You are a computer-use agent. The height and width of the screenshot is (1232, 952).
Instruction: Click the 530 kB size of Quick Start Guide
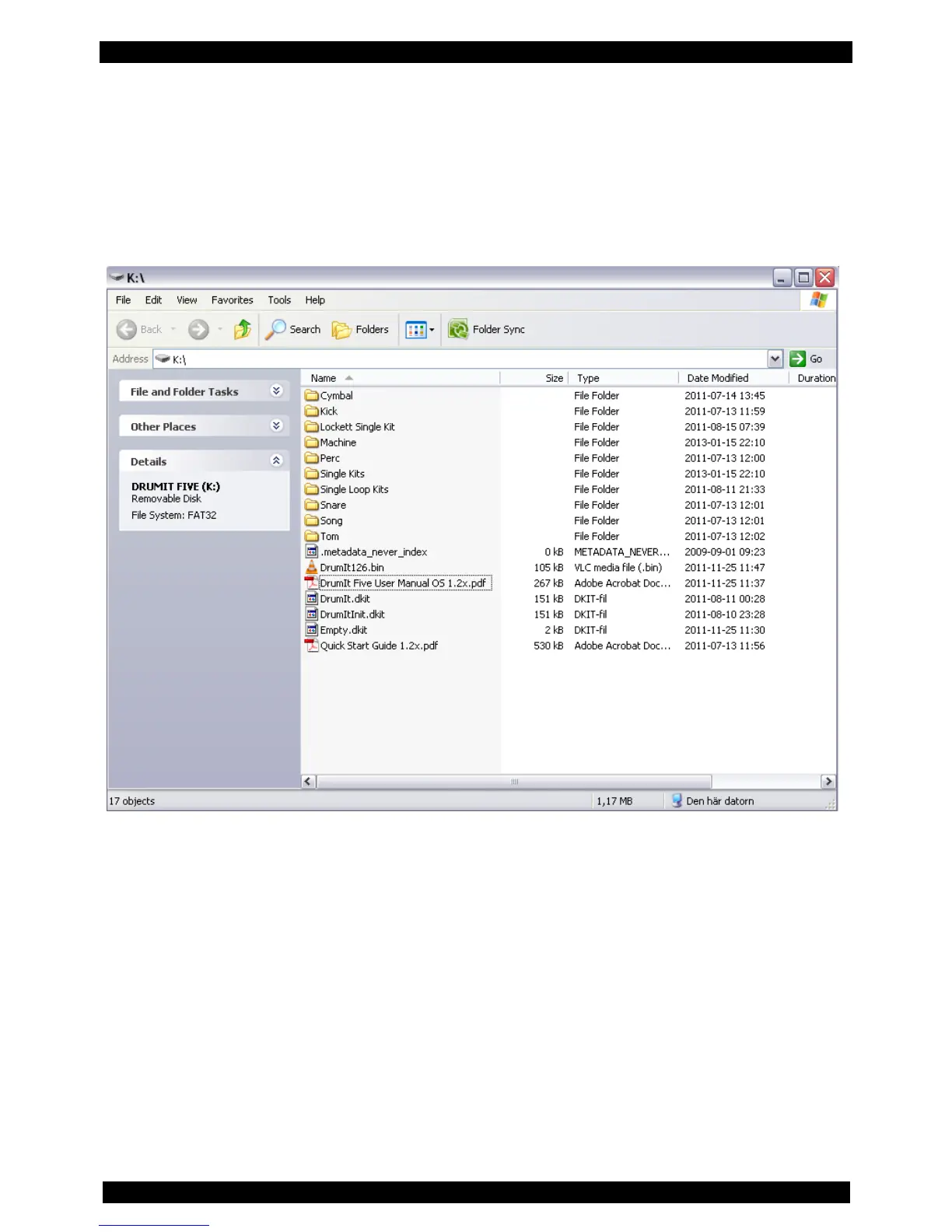(548, 646)
